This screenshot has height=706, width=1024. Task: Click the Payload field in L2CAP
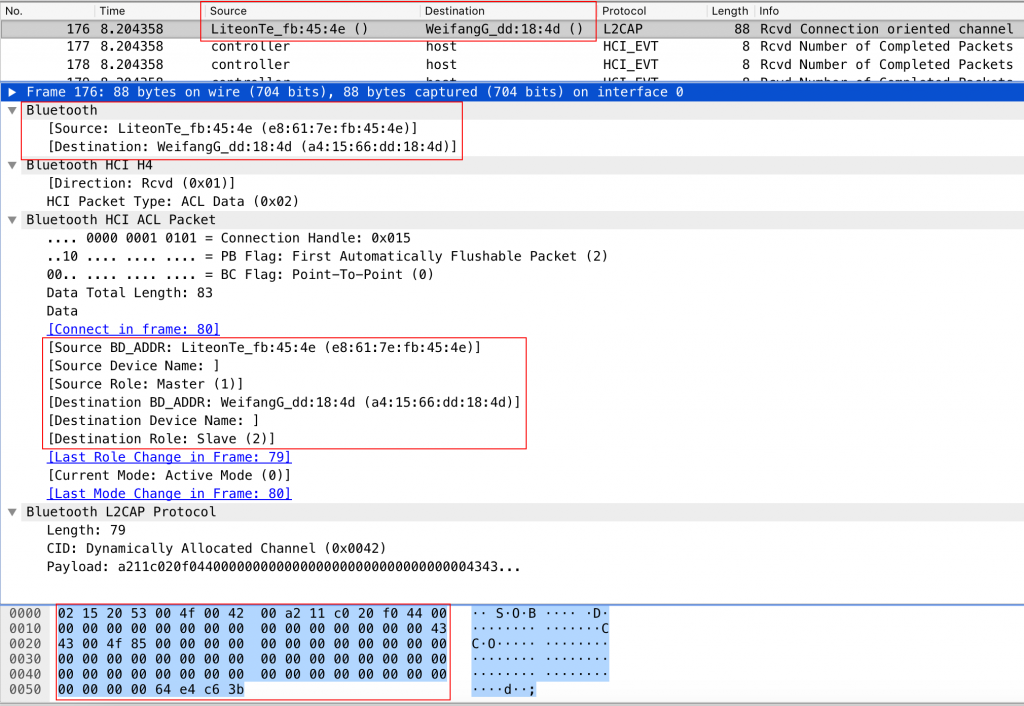tap(283, 566)
